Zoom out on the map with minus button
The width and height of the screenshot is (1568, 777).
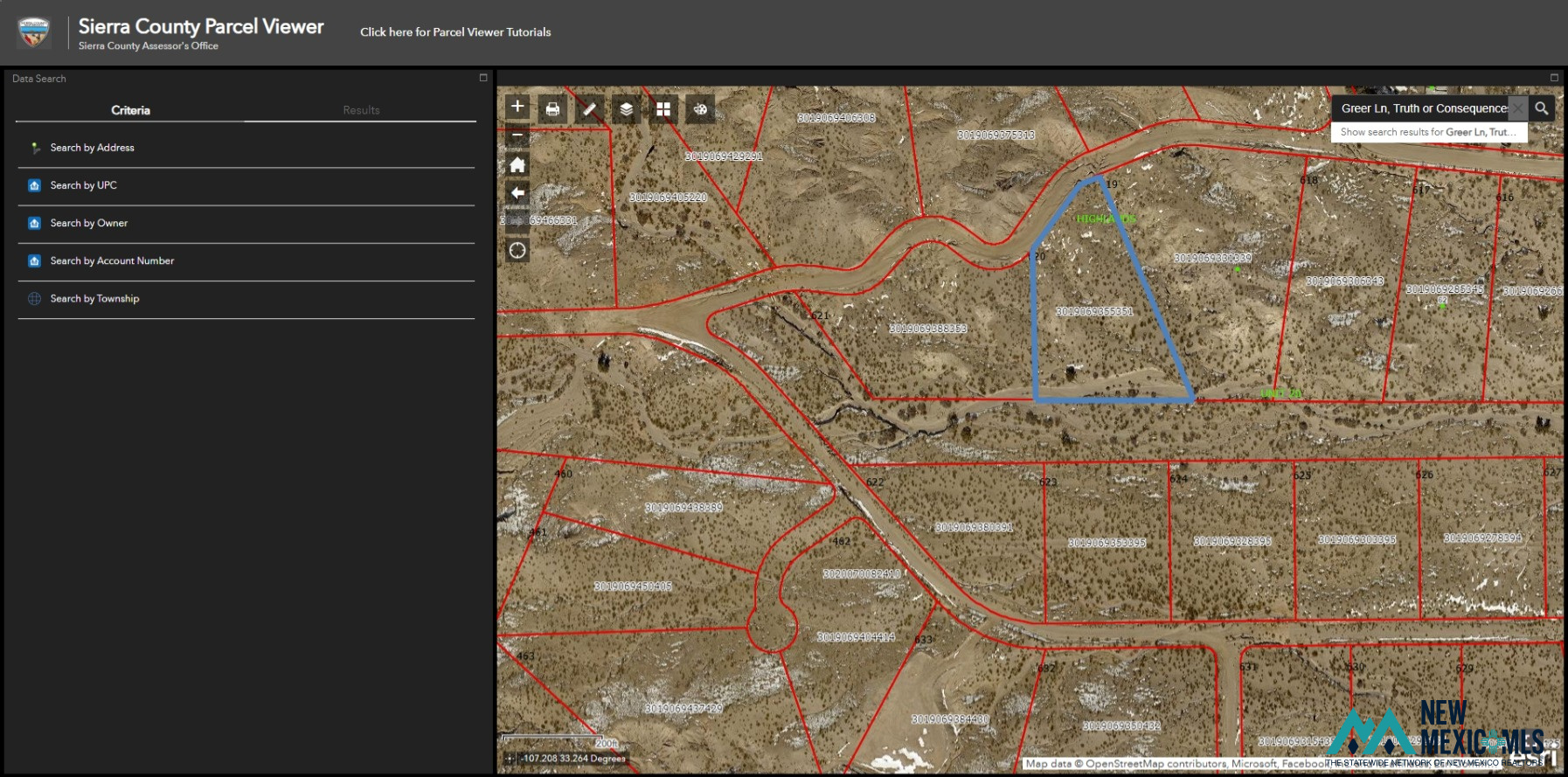coord(517,135)
